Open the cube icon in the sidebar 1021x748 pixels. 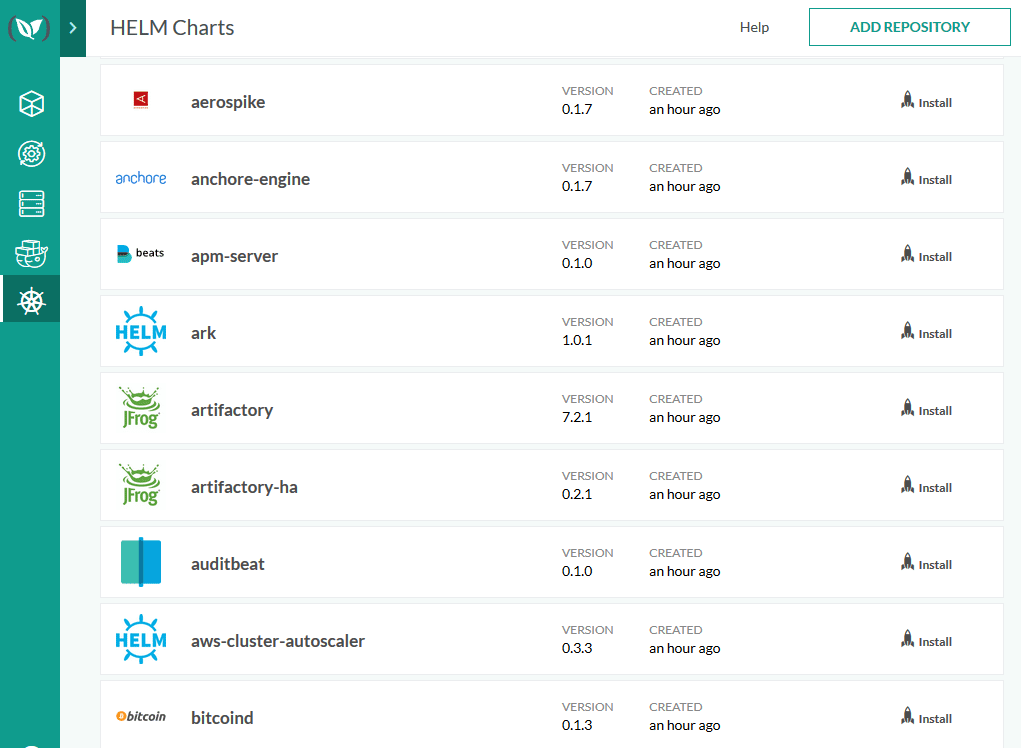[32, 103]
